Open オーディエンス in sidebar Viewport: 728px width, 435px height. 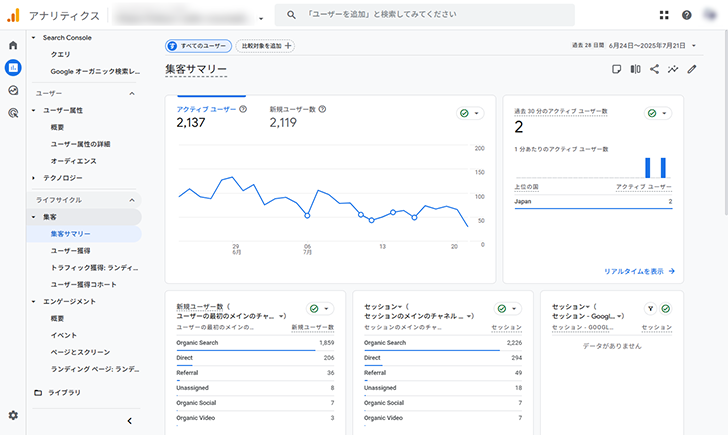tap(73, 161)
